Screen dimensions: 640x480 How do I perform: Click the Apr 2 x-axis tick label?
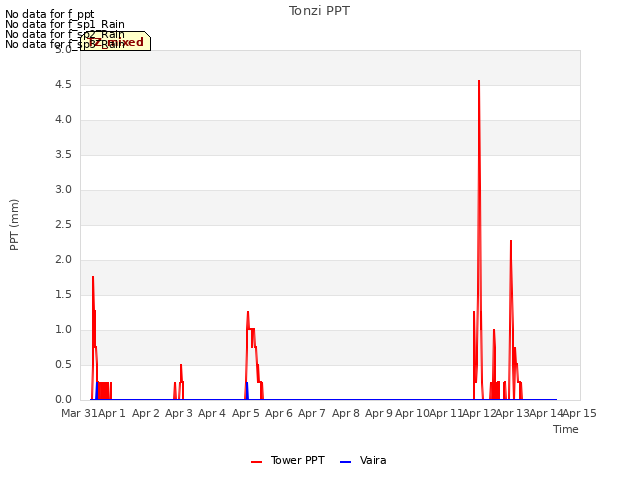point(146,413)
